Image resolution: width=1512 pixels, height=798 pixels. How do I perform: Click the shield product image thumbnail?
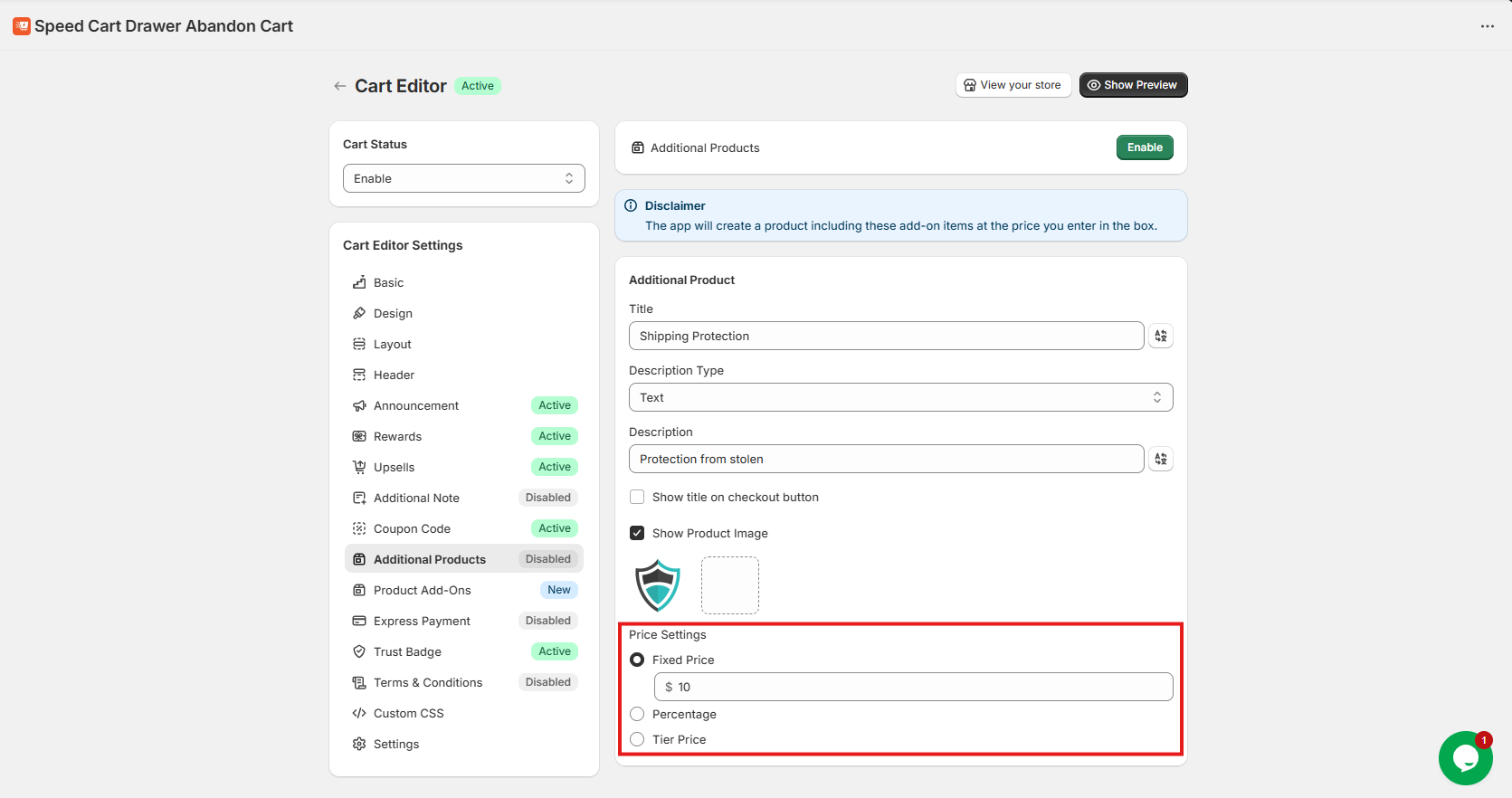(658, 585)
